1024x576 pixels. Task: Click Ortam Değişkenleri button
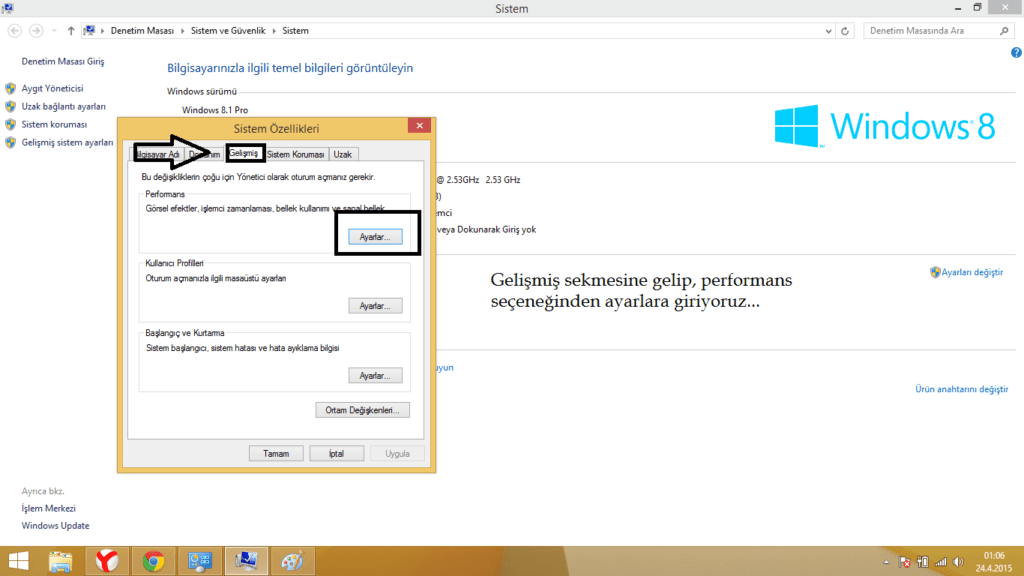[x=362, y=410]
